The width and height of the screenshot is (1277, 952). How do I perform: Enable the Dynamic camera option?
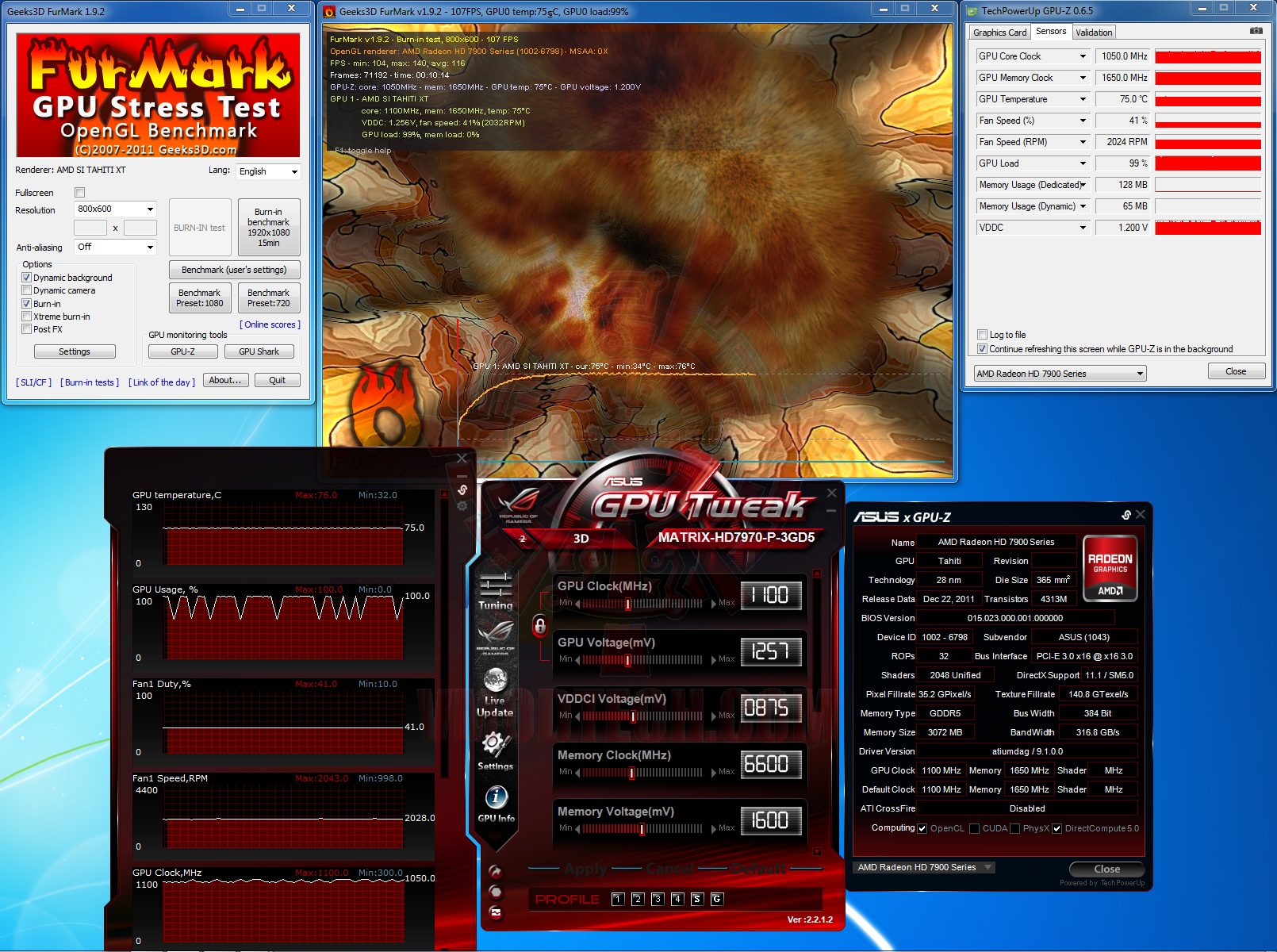[x=27, y=290]
